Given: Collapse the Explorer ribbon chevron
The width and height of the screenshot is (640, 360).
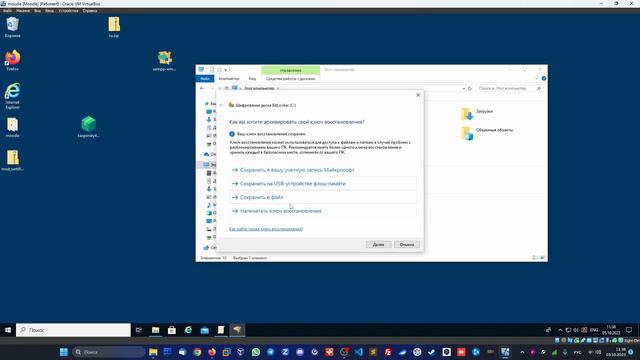Looking at the screenshot, I should [x=536, y=78].
